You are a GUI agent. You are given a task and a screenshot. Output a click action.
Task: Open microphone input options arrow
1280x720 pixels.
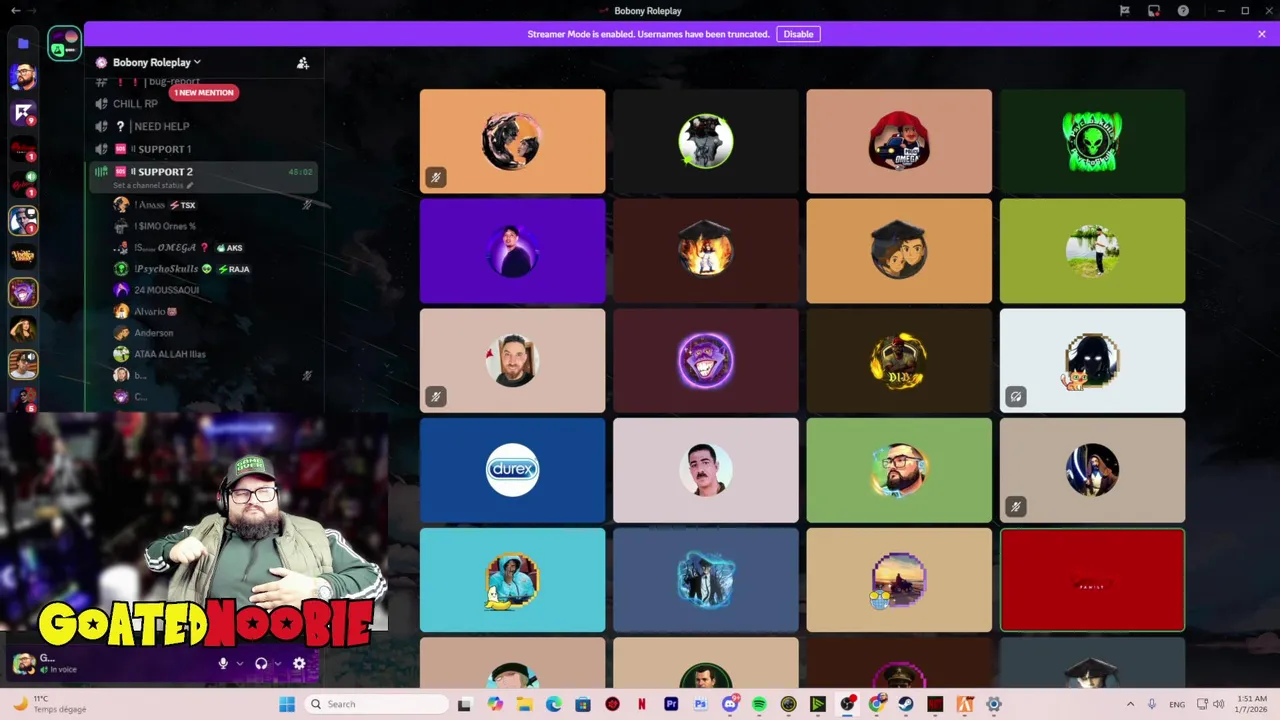[240, 663]
